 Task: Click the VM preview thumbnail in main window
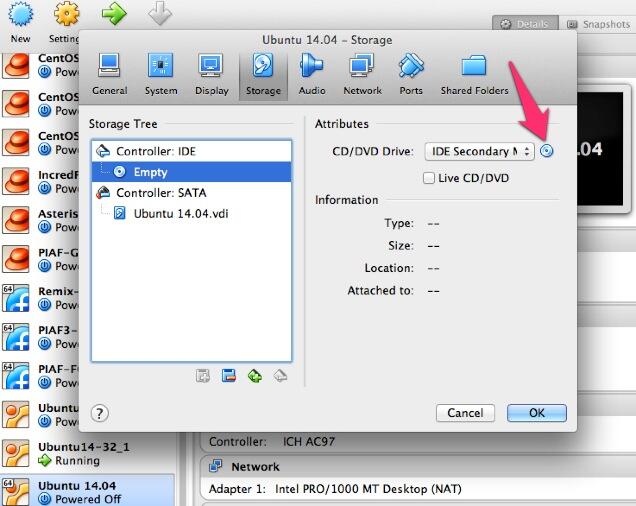click(x=600, y=149)
